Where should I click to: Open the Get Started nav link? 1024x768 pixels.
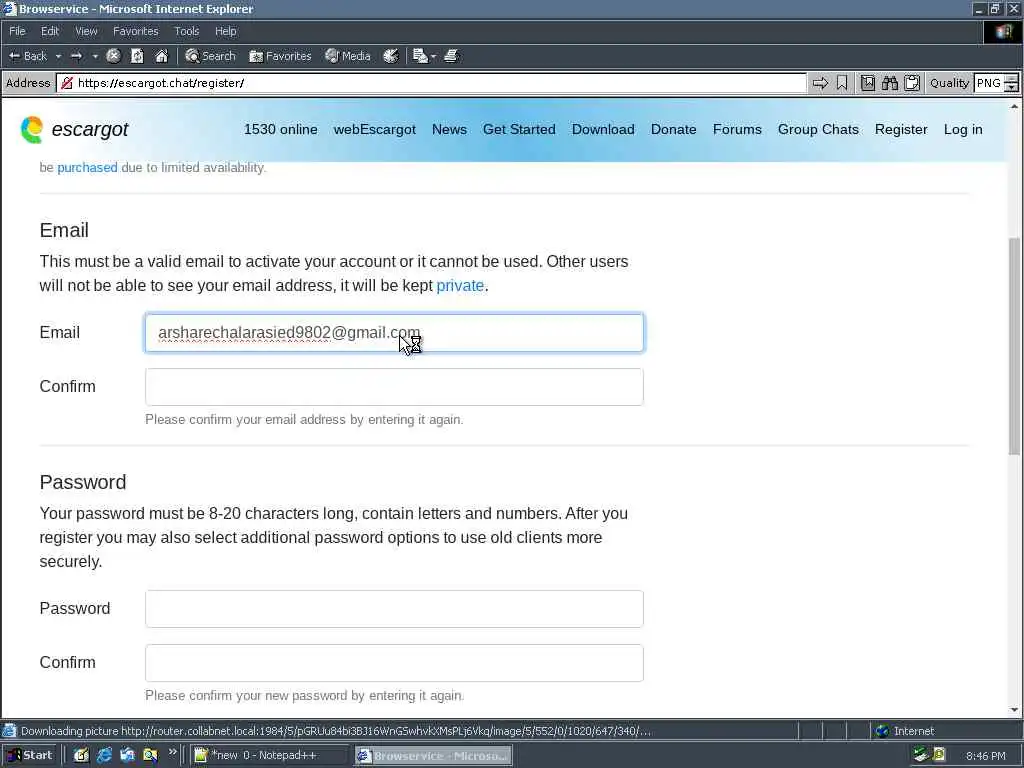pos(519,129)
